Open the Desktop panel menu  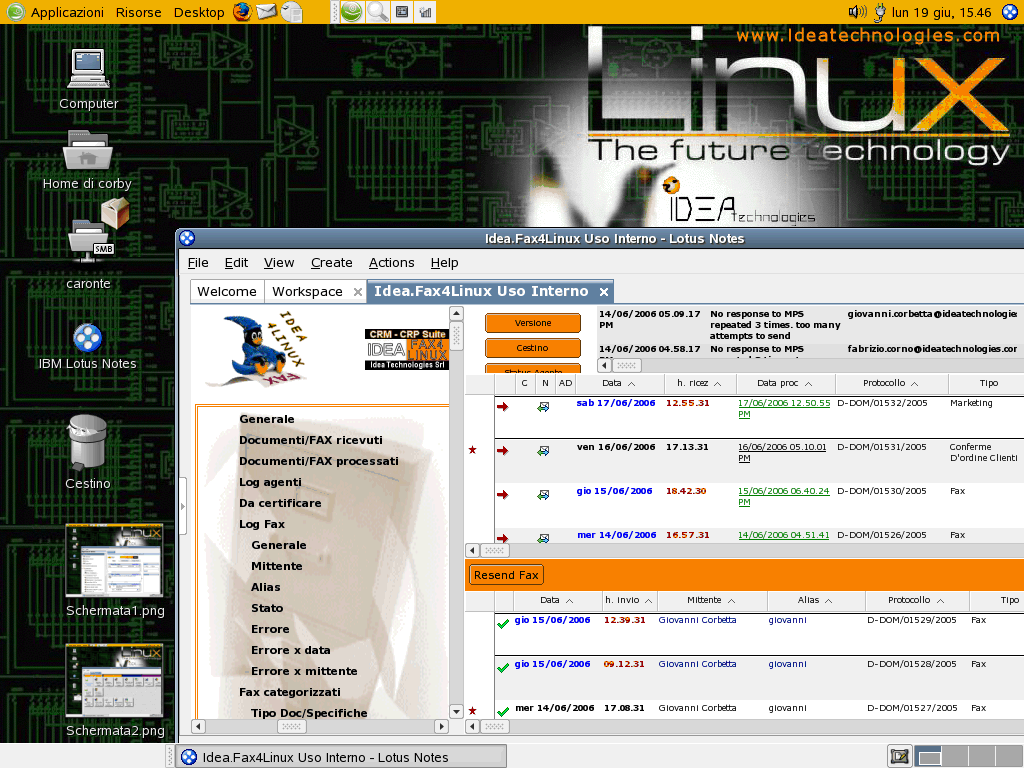pos(199,12)
